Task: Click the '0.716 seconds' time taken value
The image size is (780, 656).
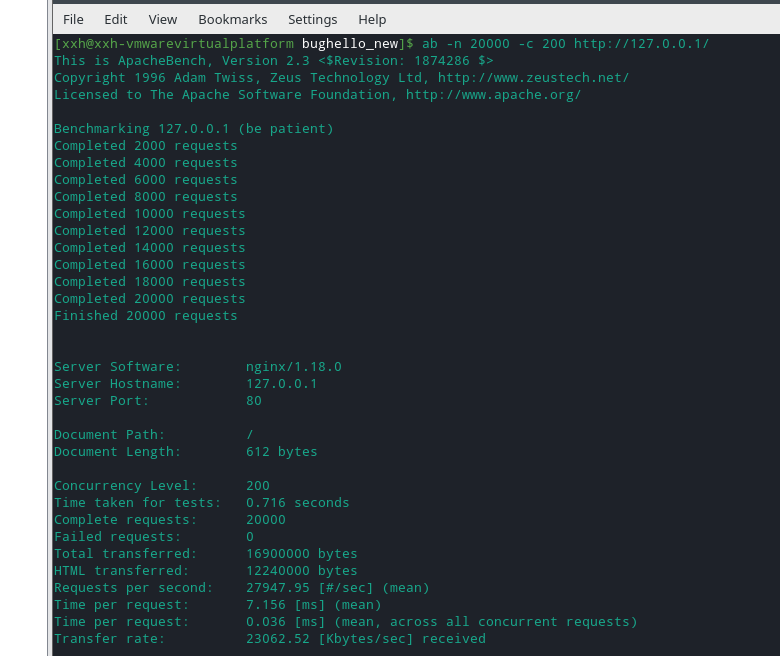Action: click(x=297, y=502)
